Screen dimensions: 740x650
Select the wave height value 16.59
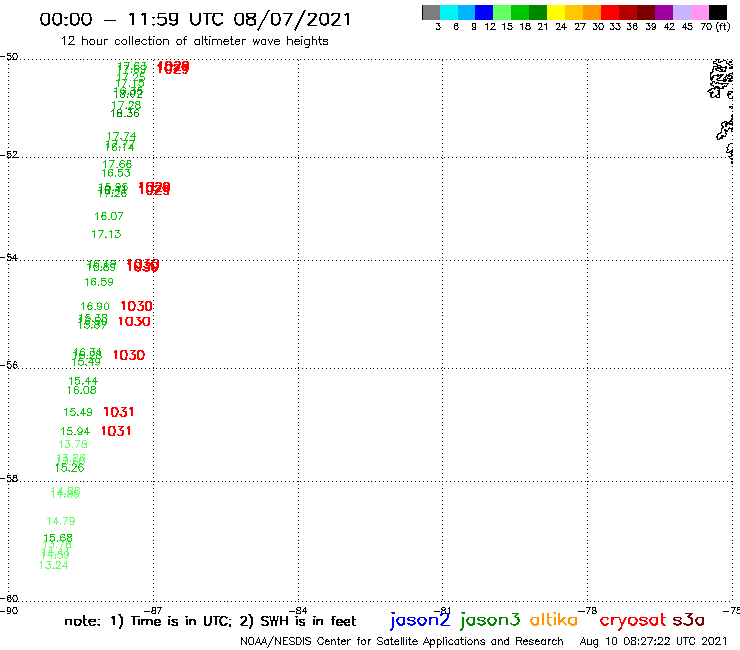click(x=99, y=282)
